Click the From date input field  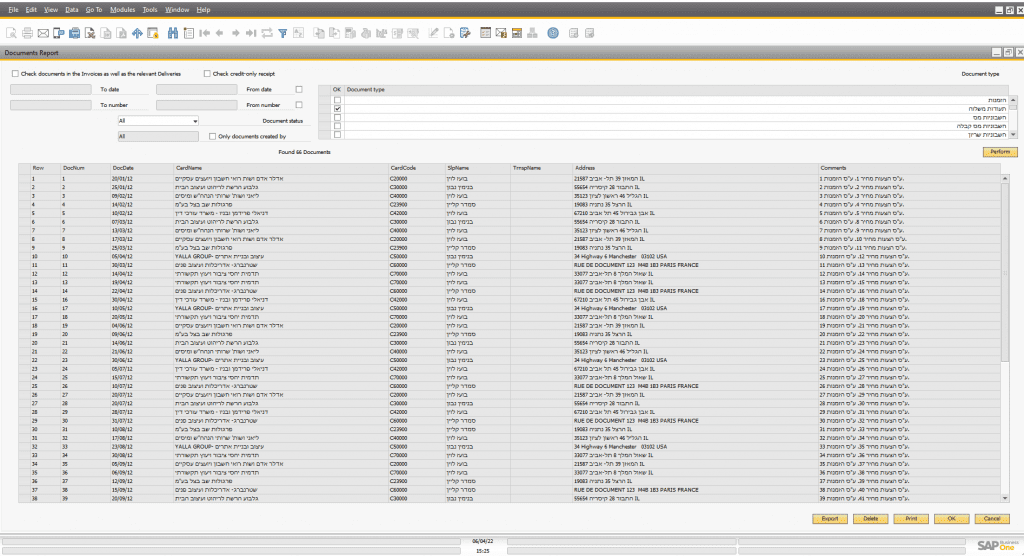[x=197, y=89]
